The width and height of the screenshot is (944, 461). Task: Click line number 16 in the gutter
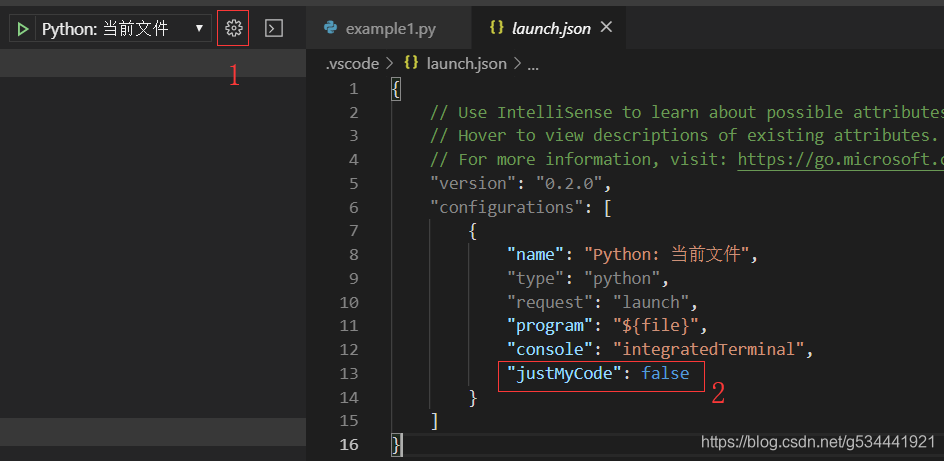[x=349, y=445]
